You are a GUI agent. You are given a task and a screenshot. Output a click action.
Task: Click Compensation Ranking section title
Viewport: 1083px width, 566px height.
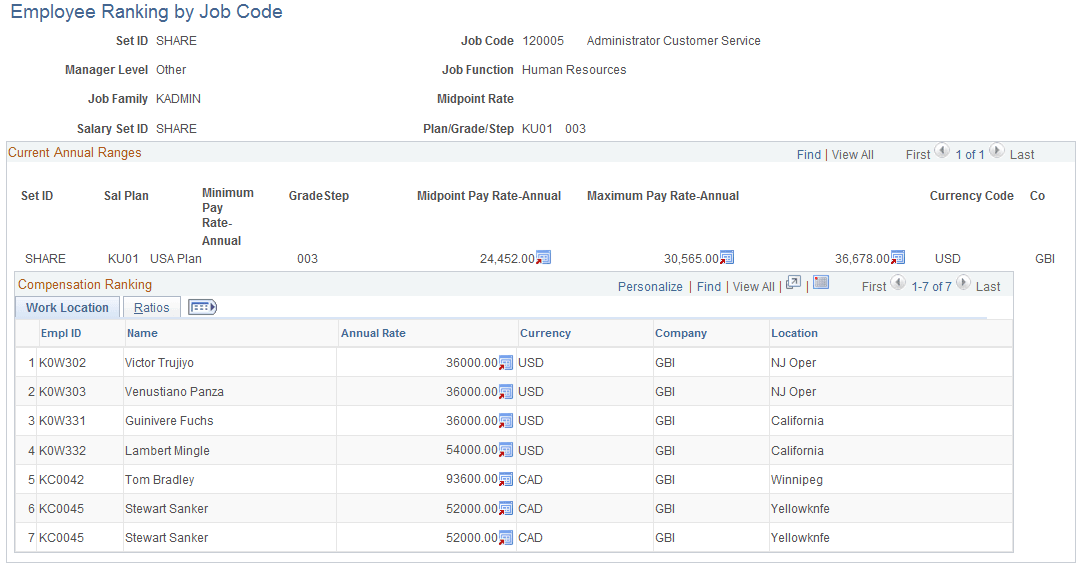click(85, 285)
